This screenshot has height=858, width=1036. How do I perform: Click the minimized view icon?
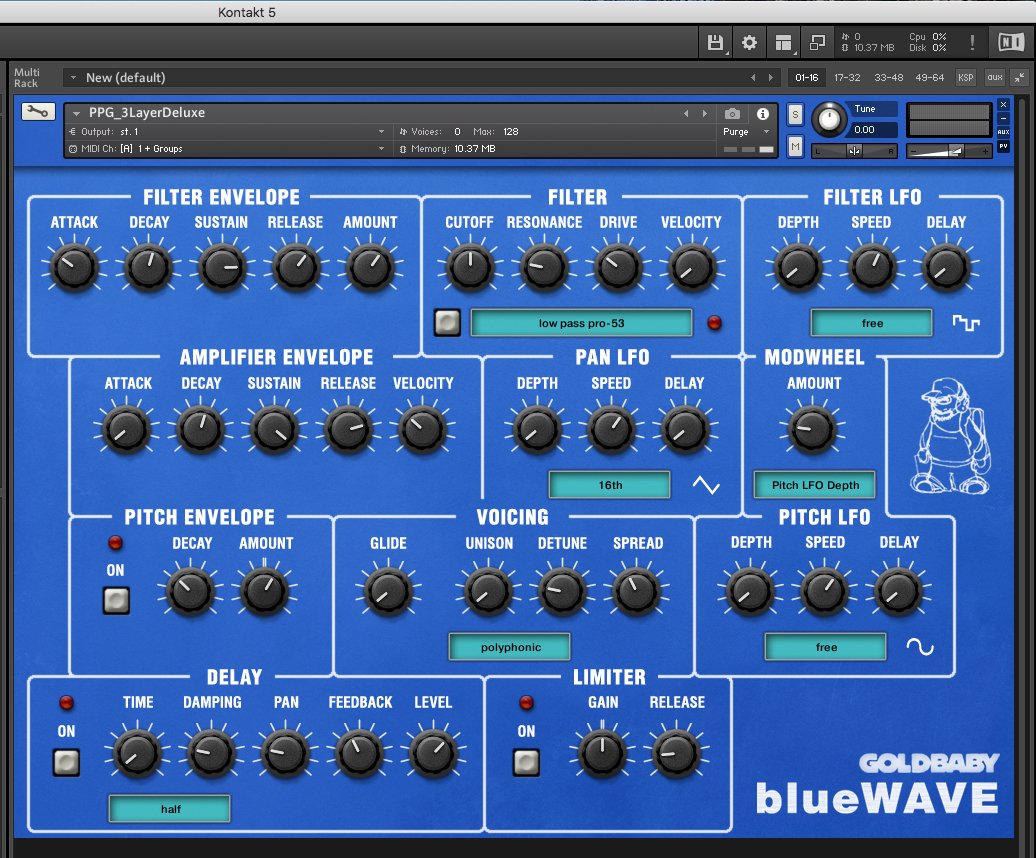[x=817, y=43]
